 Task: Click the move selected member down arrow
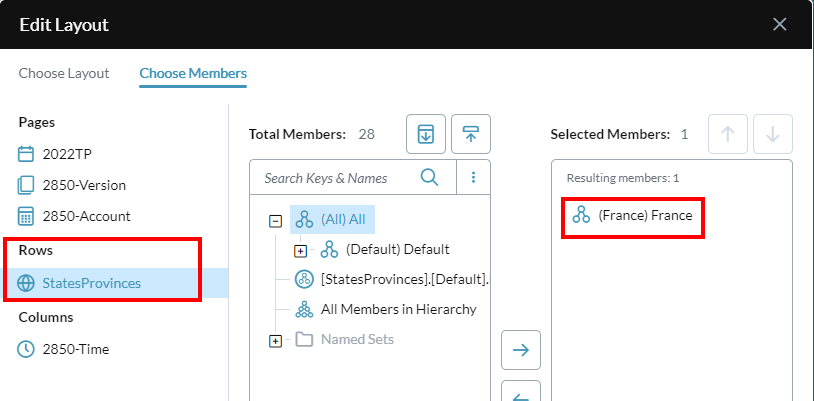[x=773, y=134]
